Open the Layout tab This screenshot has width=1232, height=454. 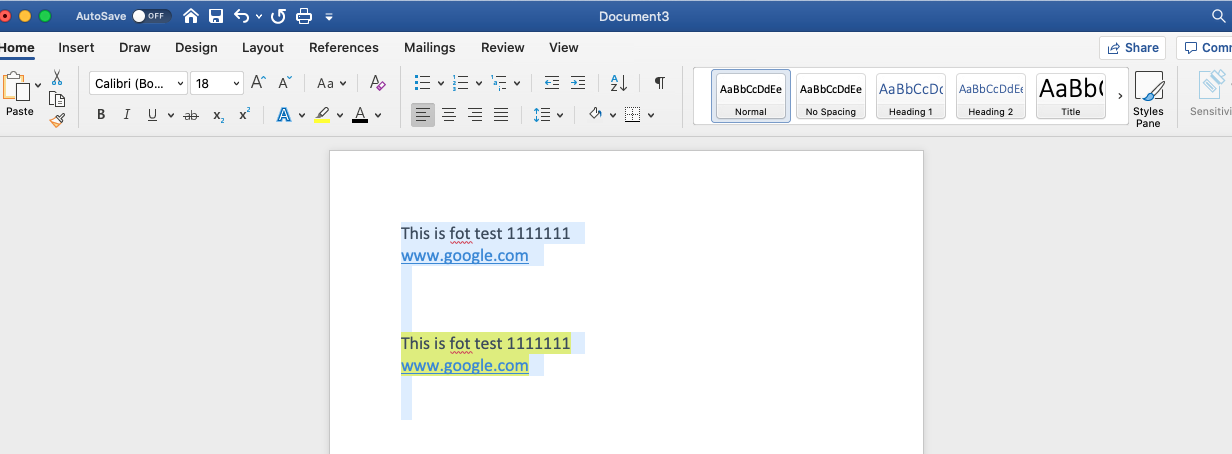(x=263, y=47)
